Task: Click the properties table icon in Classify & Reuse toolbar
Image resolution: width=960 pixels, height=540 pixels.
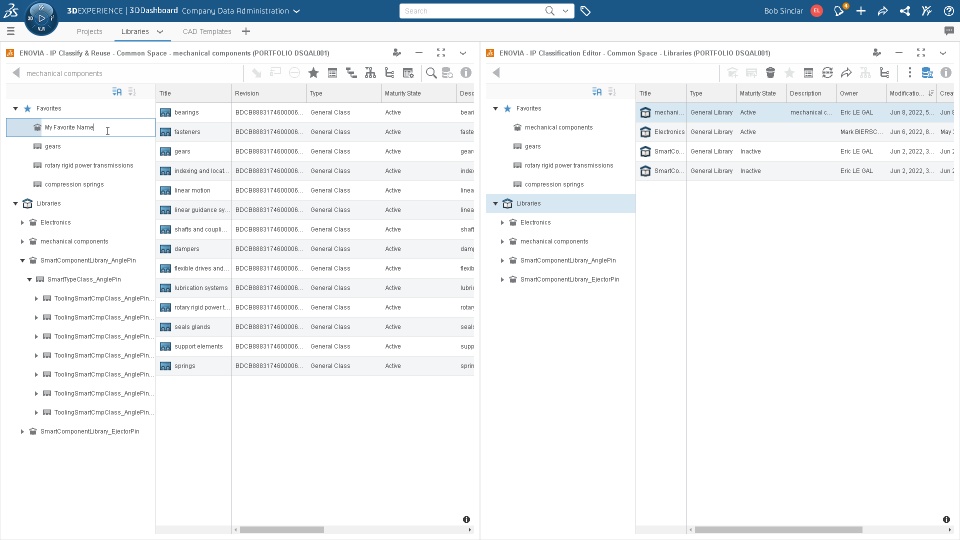Action: click(x=332, y=73)
